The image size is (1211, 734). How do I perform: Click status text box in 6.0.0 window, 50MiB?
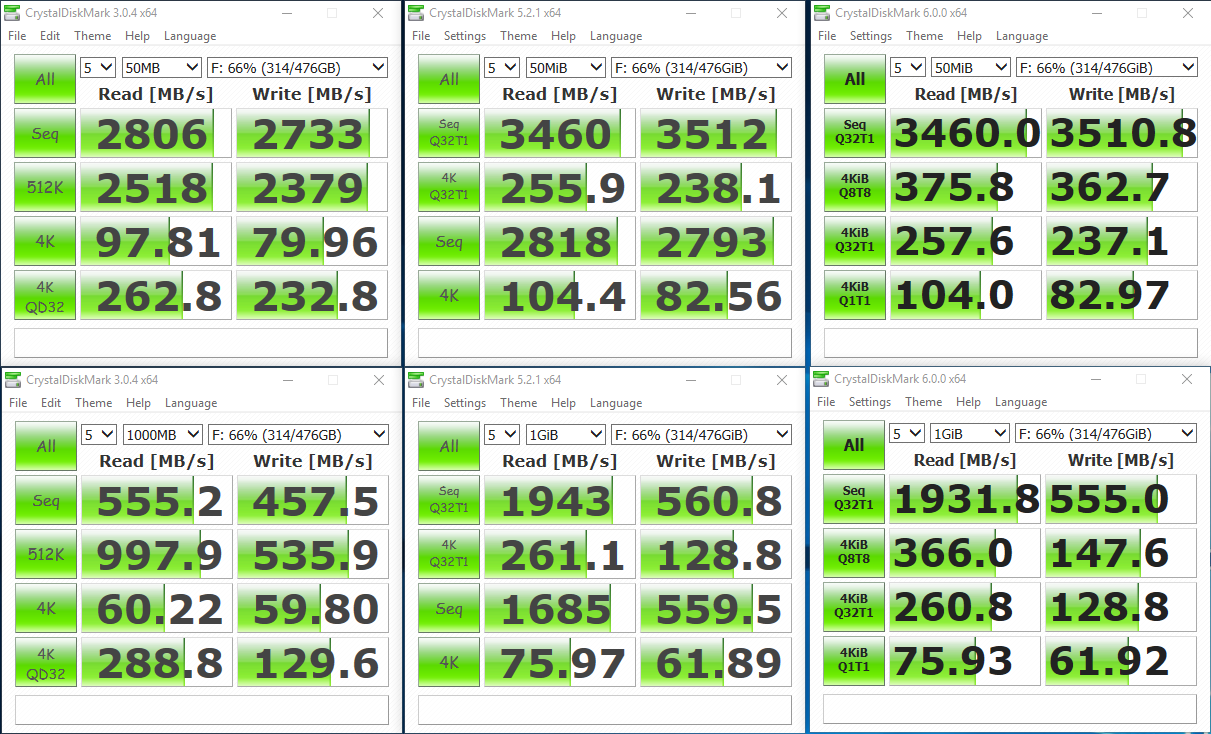[x=1010, y=343]
